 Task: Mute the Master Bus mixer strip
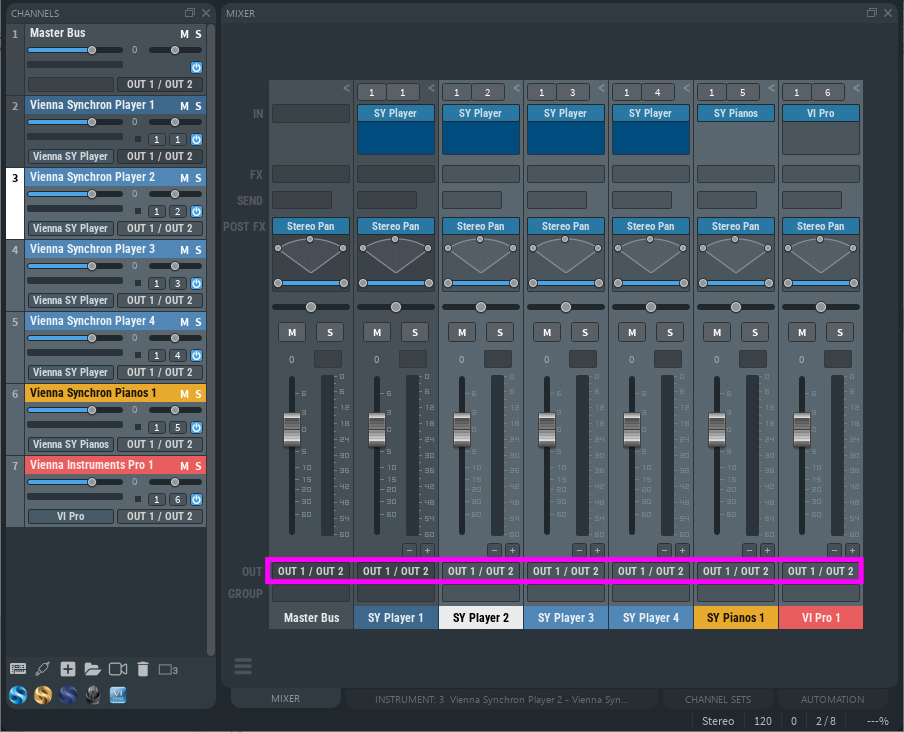292,332
